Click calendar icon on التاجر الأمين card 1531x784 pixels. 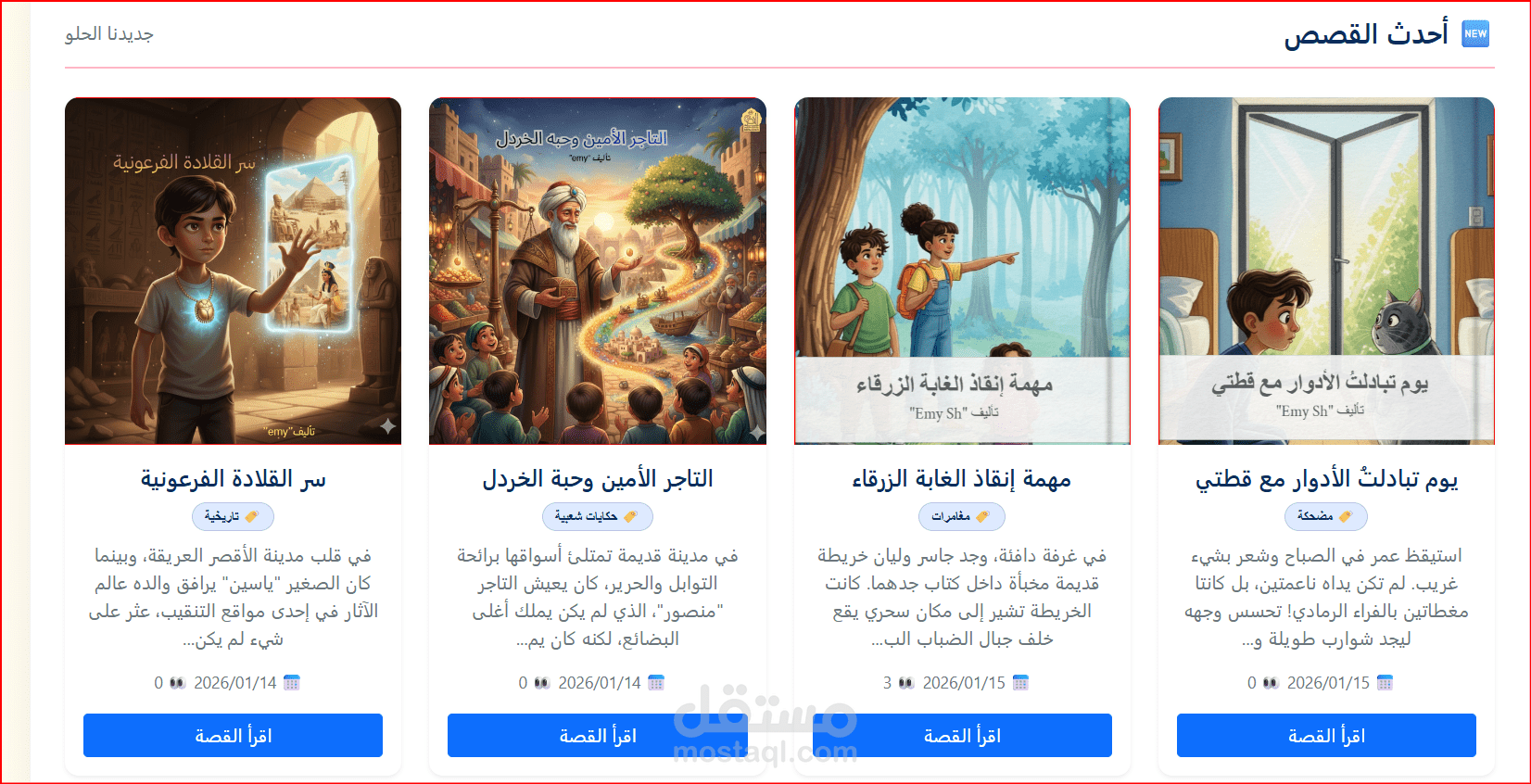point(656,683)
